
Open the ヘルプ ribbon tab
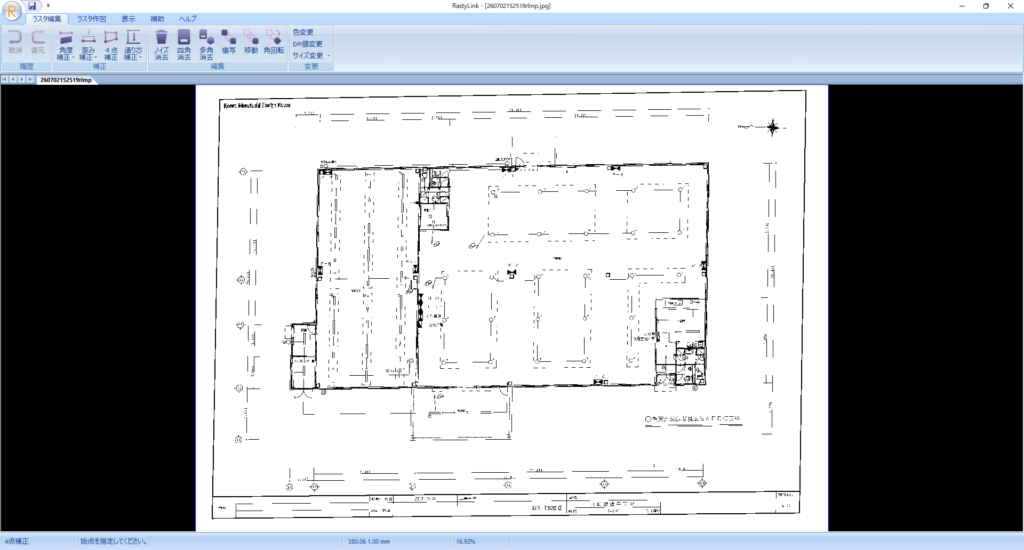click(x=187, y=19)
